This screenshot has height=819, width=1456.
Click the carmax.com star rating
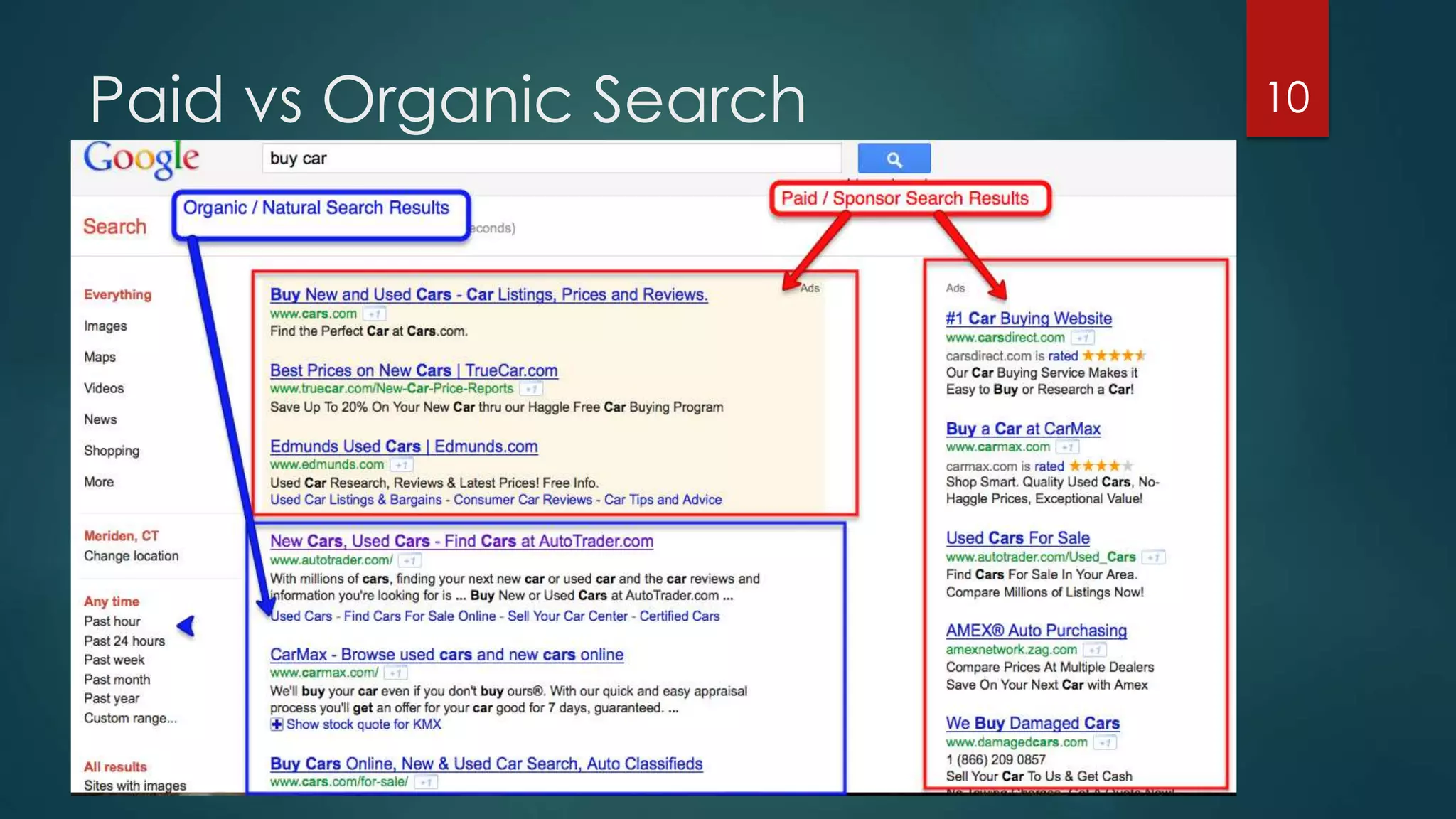point(1101,466)
